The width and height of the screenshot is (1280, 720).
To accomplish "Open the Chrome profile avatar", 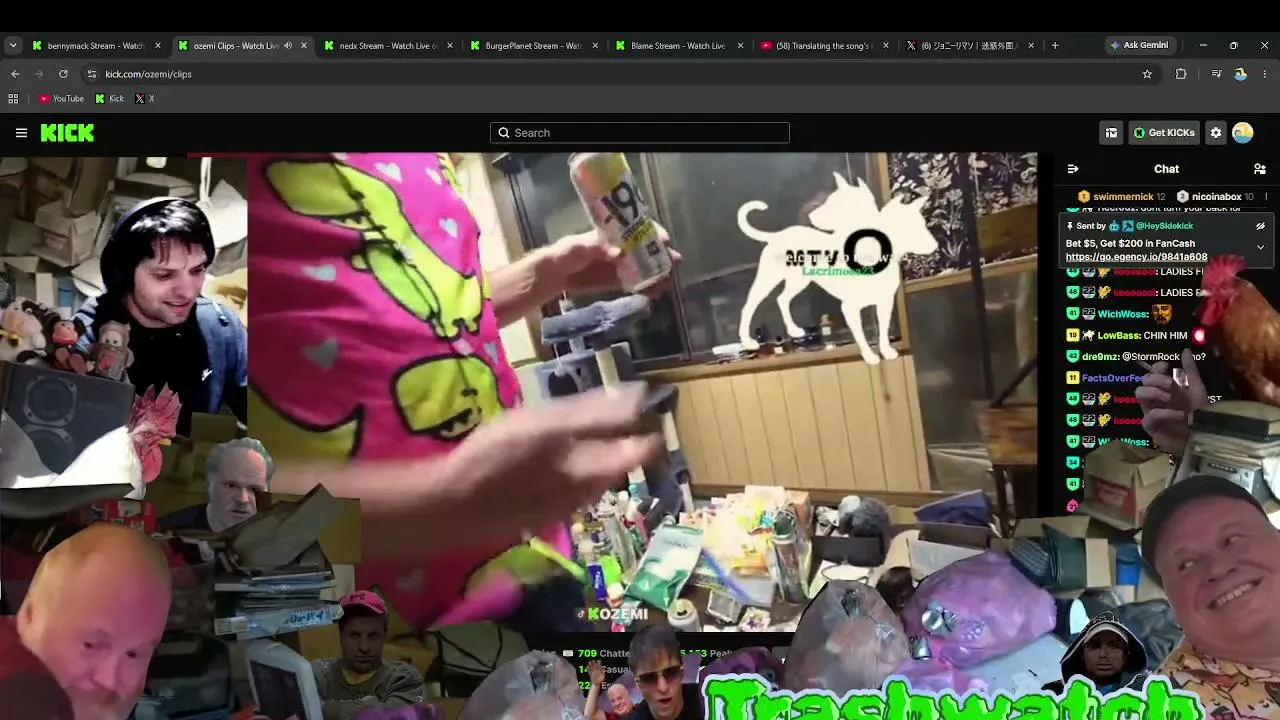I will [1241, 74].
